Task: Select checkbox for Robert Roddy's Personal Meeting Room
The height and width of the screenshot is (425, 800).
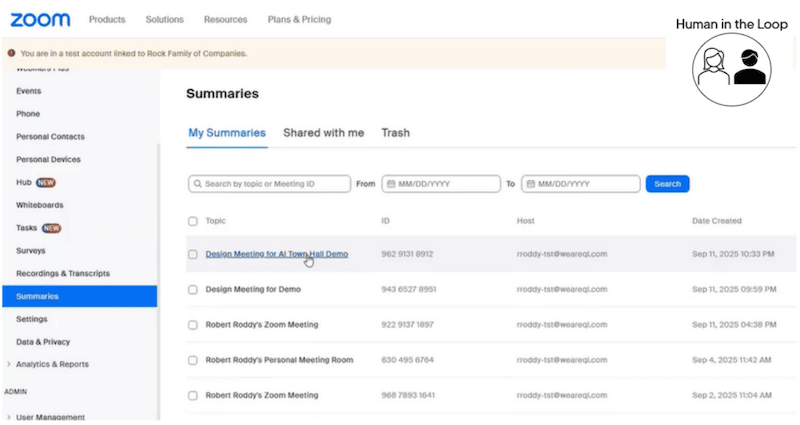Action: point(193,360)
